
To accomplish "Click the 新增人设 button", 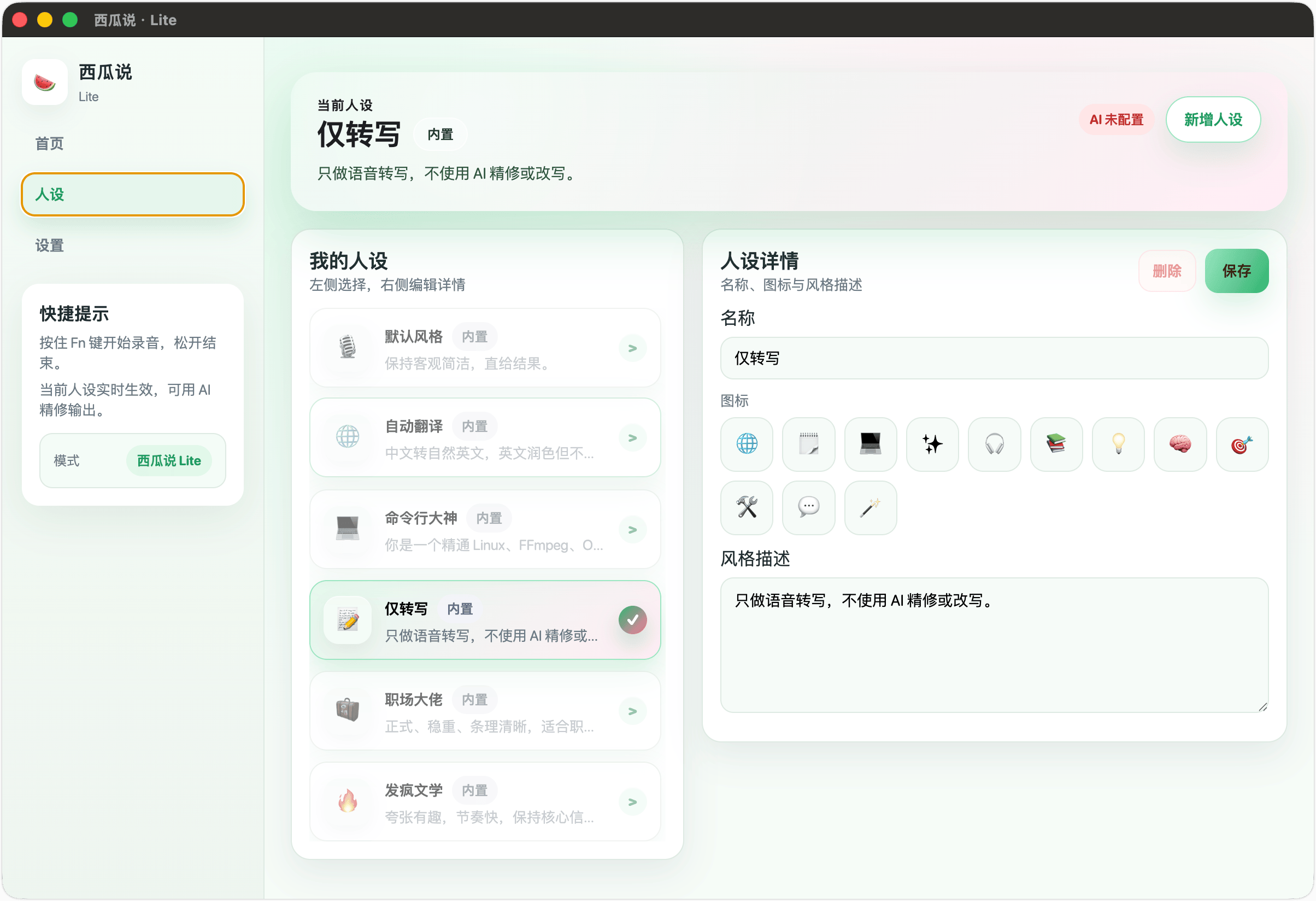I will pos(1212,120).
